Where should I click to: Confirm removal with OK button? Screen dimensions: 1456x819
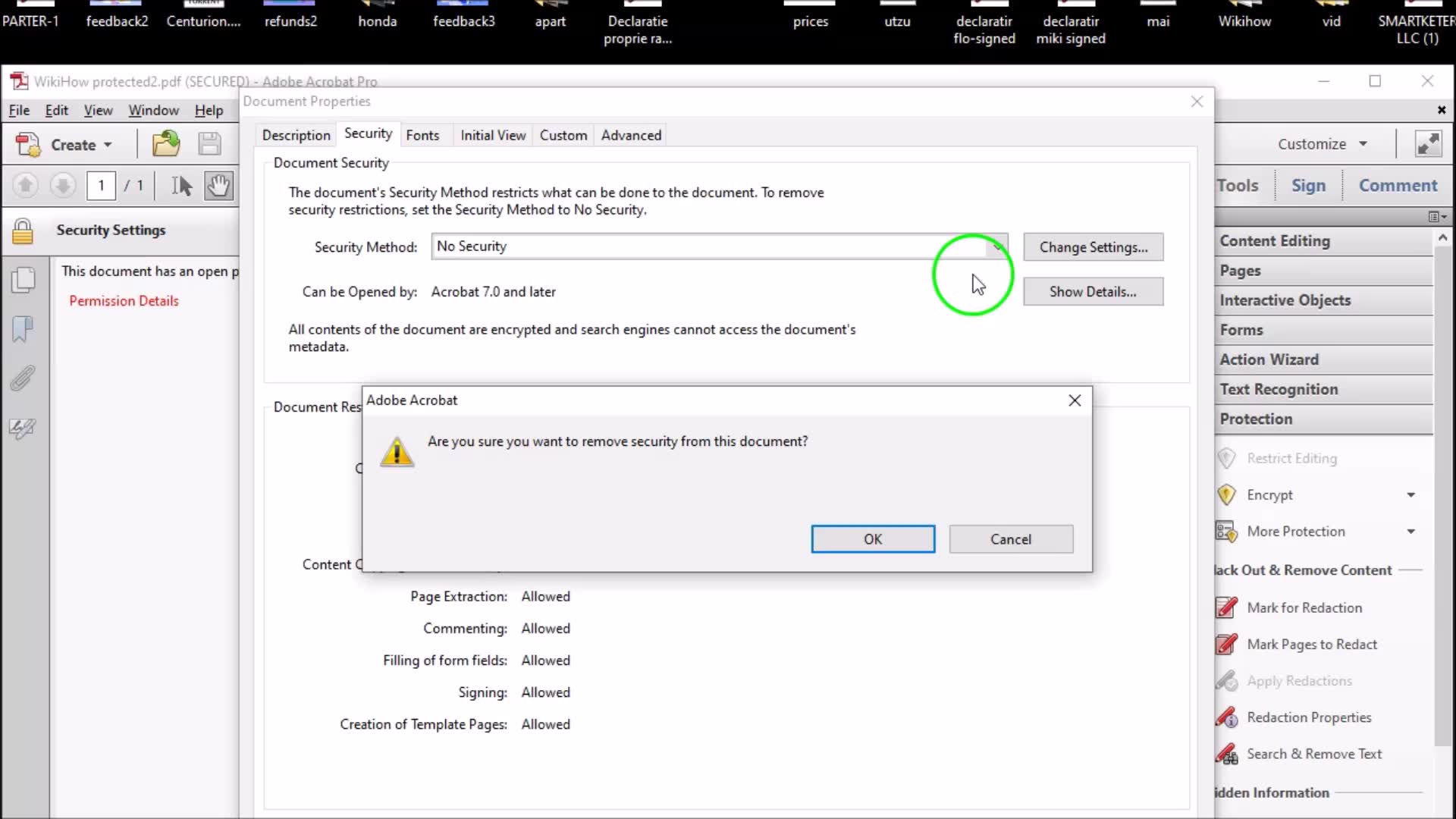[873, 539]
